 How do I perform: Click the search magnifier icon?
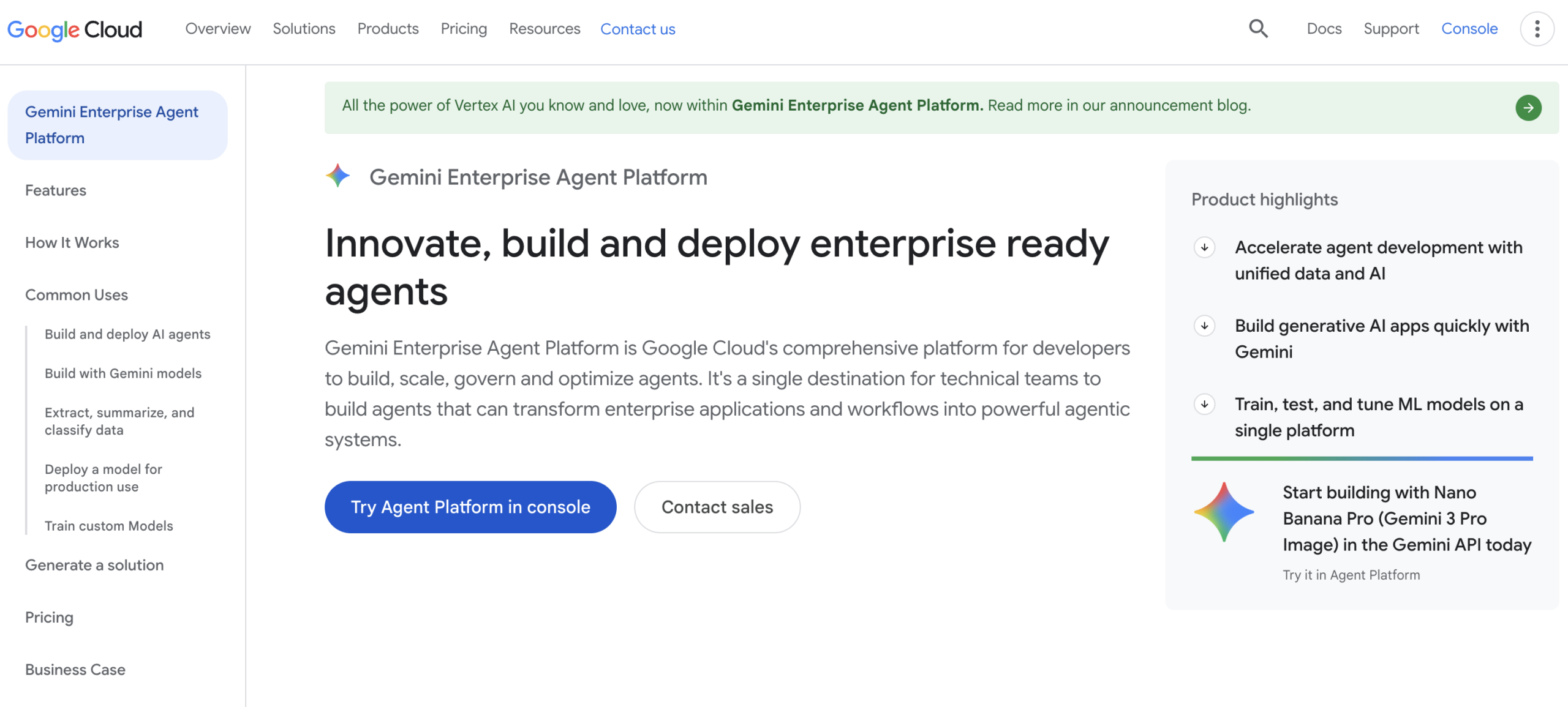point(1258,29)
